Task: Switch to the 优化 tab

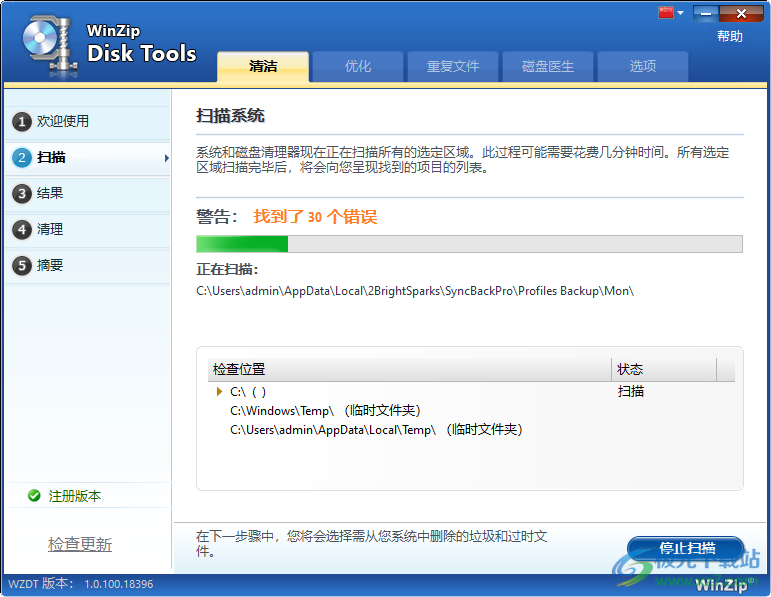Action: [x=358, y=66]
